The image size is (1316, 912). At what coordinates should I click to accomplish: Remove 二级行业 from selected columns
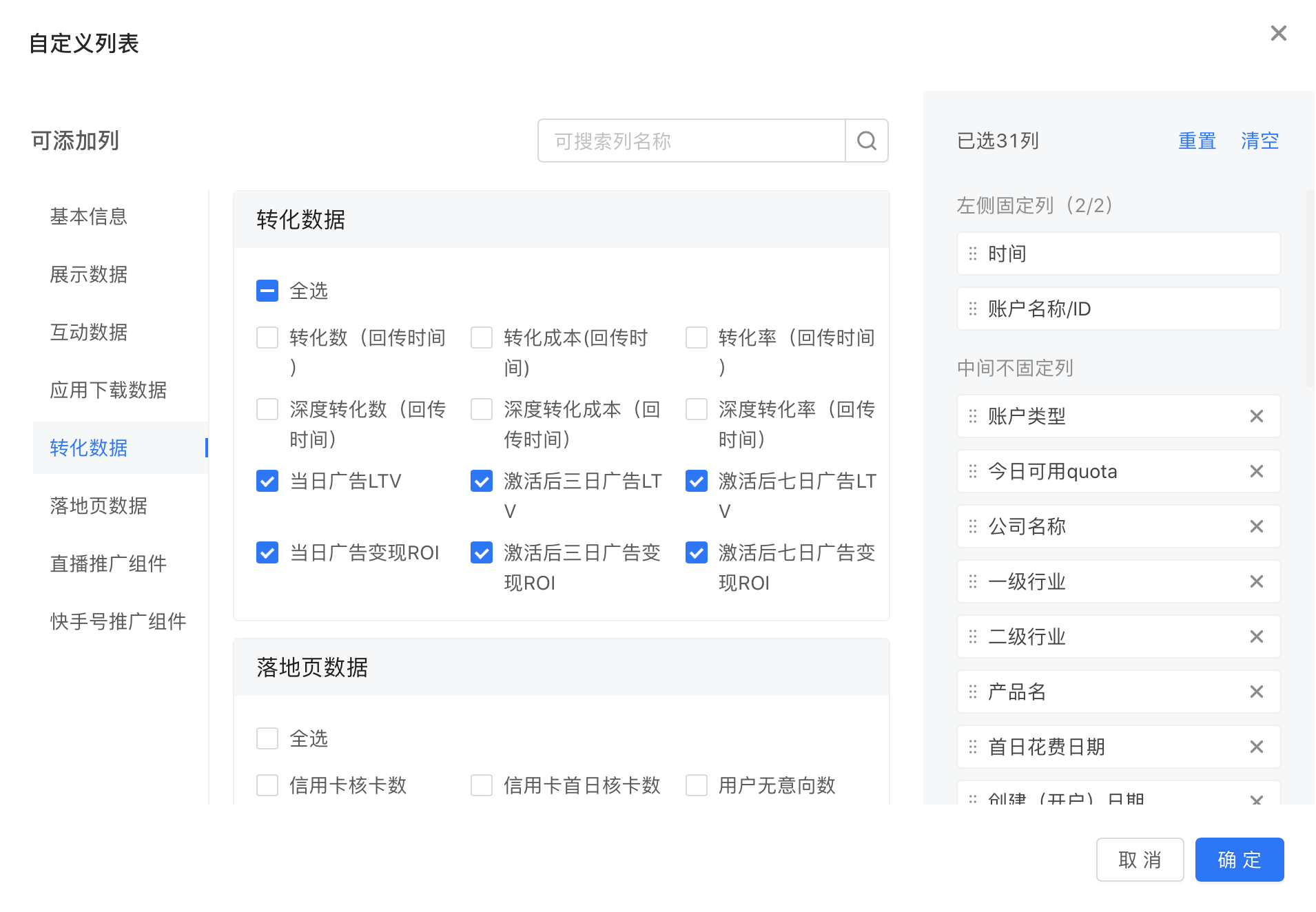[1257, 636]
